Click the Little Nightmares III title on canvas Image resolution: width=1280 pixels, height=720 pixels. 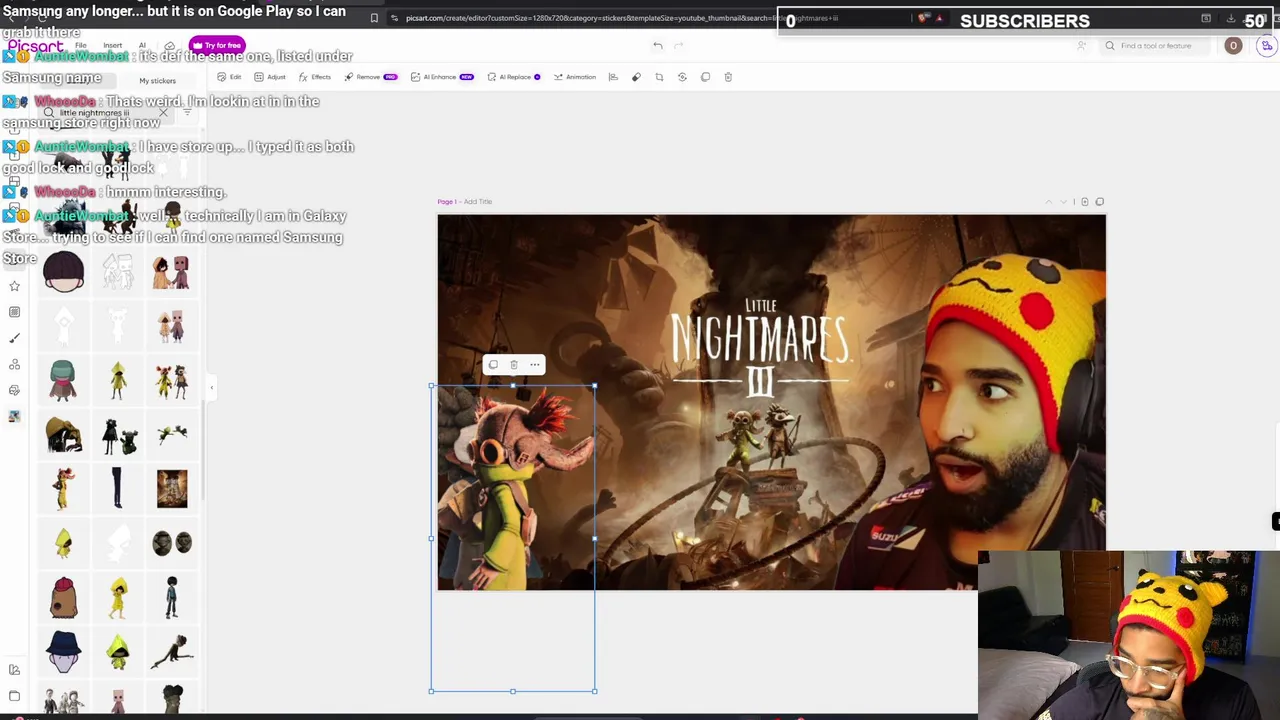pyautogui.click(x=760, y=345)
